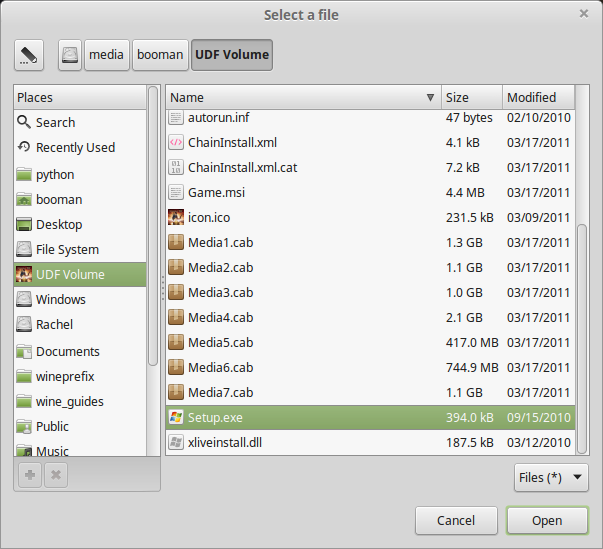Click the file list vertical scrollbar

[x=582, y=338]
